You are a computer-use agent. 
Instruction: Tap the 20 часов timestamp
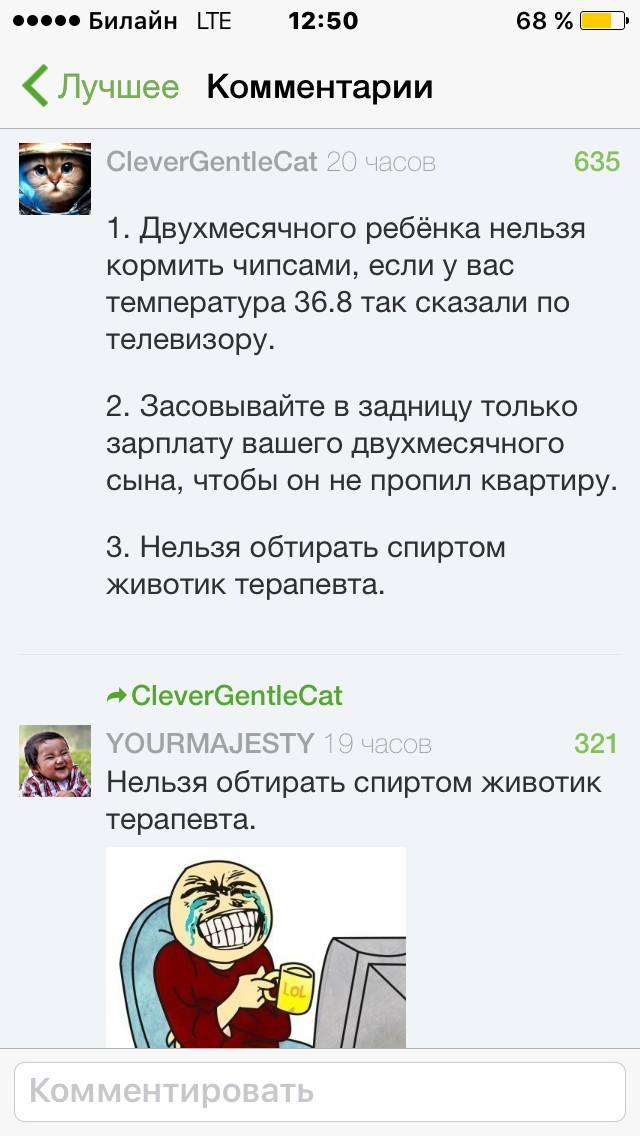click(x=381, y=162)
